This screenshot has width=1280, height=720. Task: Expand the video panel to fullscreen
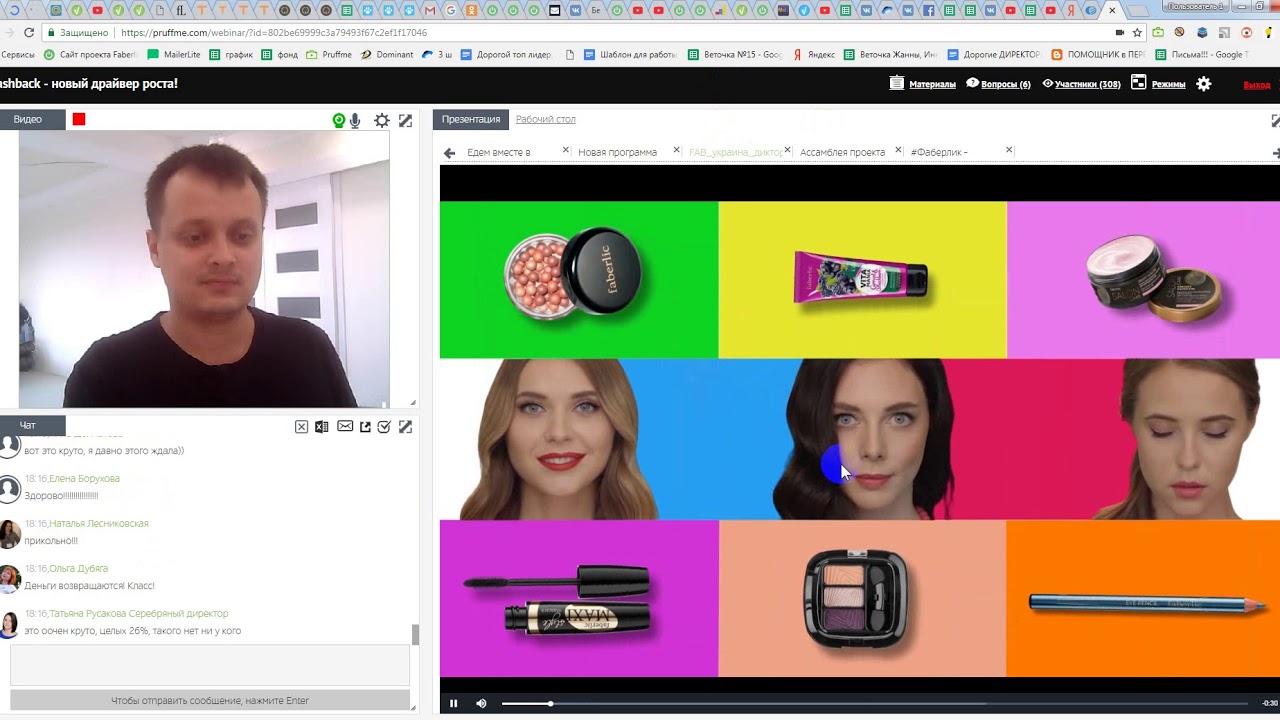405,120
